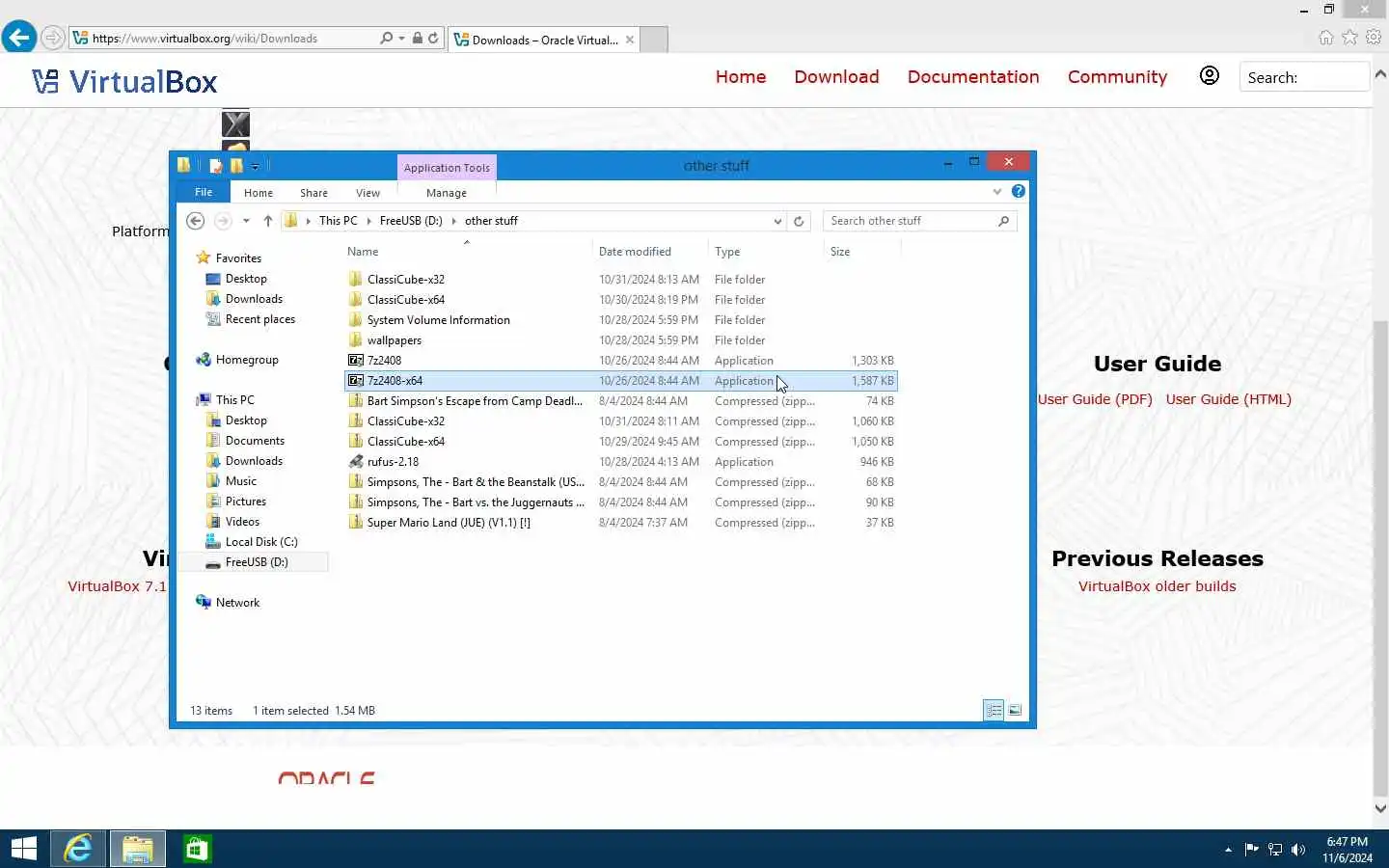The image size is (1389, 868).
Task: Select FreeUSB (D:) in navigation pane
Action: coord(256,562)
